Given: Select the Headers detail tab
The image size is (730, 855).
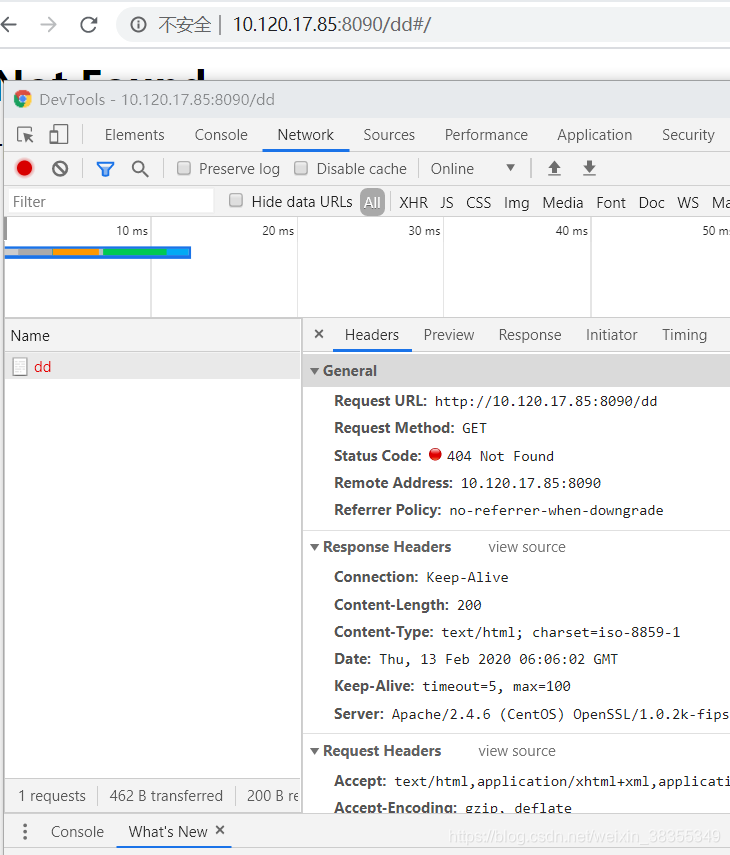Looking at the screenshot, I should [x=372, y=335].
